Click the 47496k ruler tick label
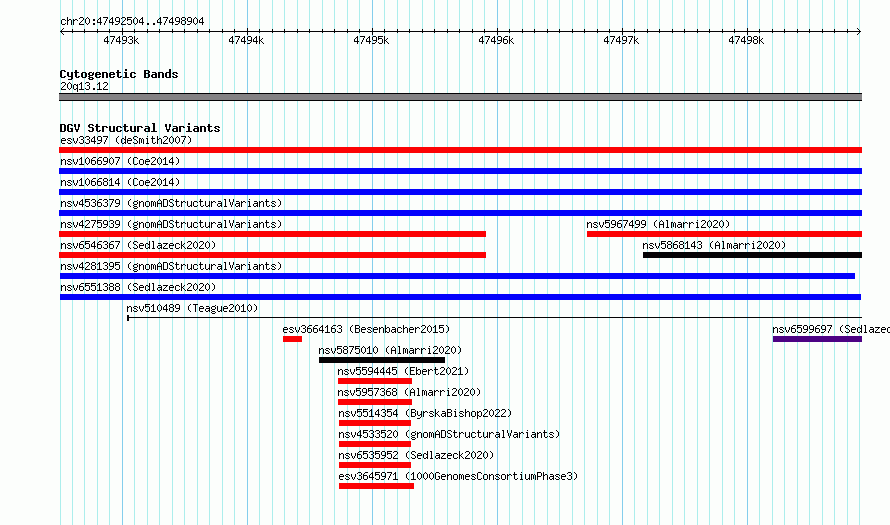The image size is (890, 525). coord(496,40)
